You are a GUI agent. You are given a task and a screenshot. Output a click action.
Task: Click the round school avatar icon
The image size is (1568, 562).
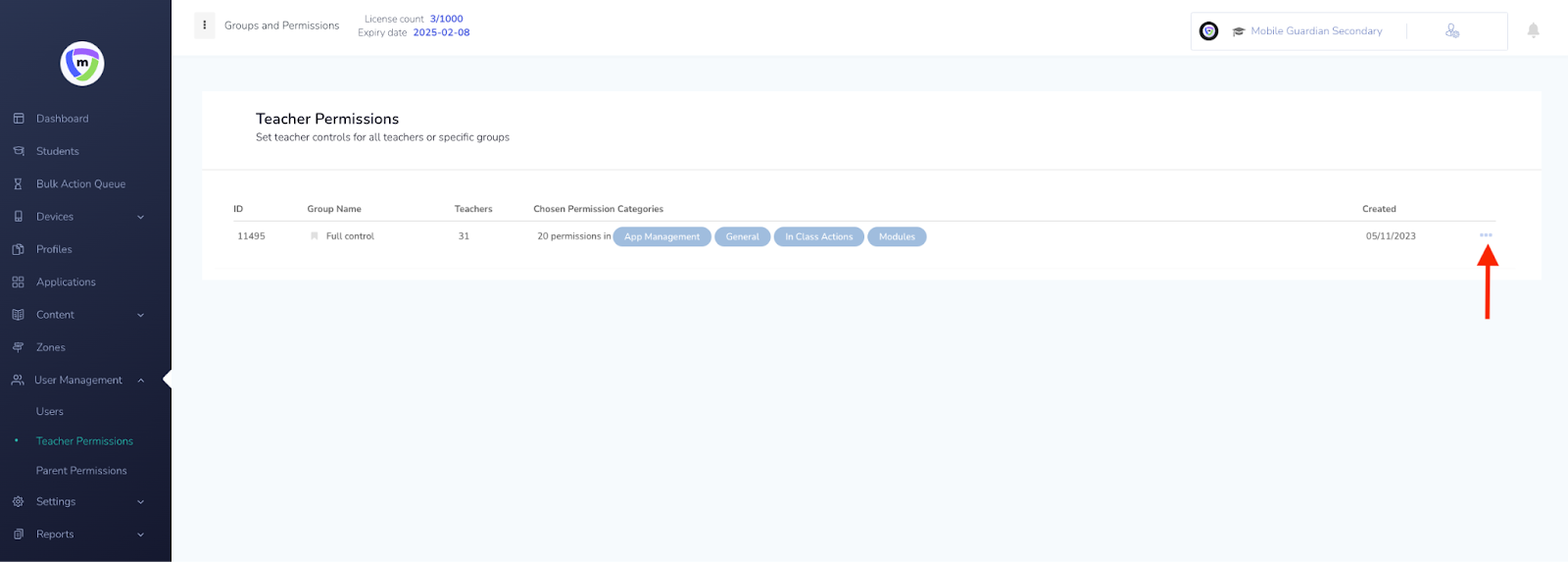point(1209,31)
